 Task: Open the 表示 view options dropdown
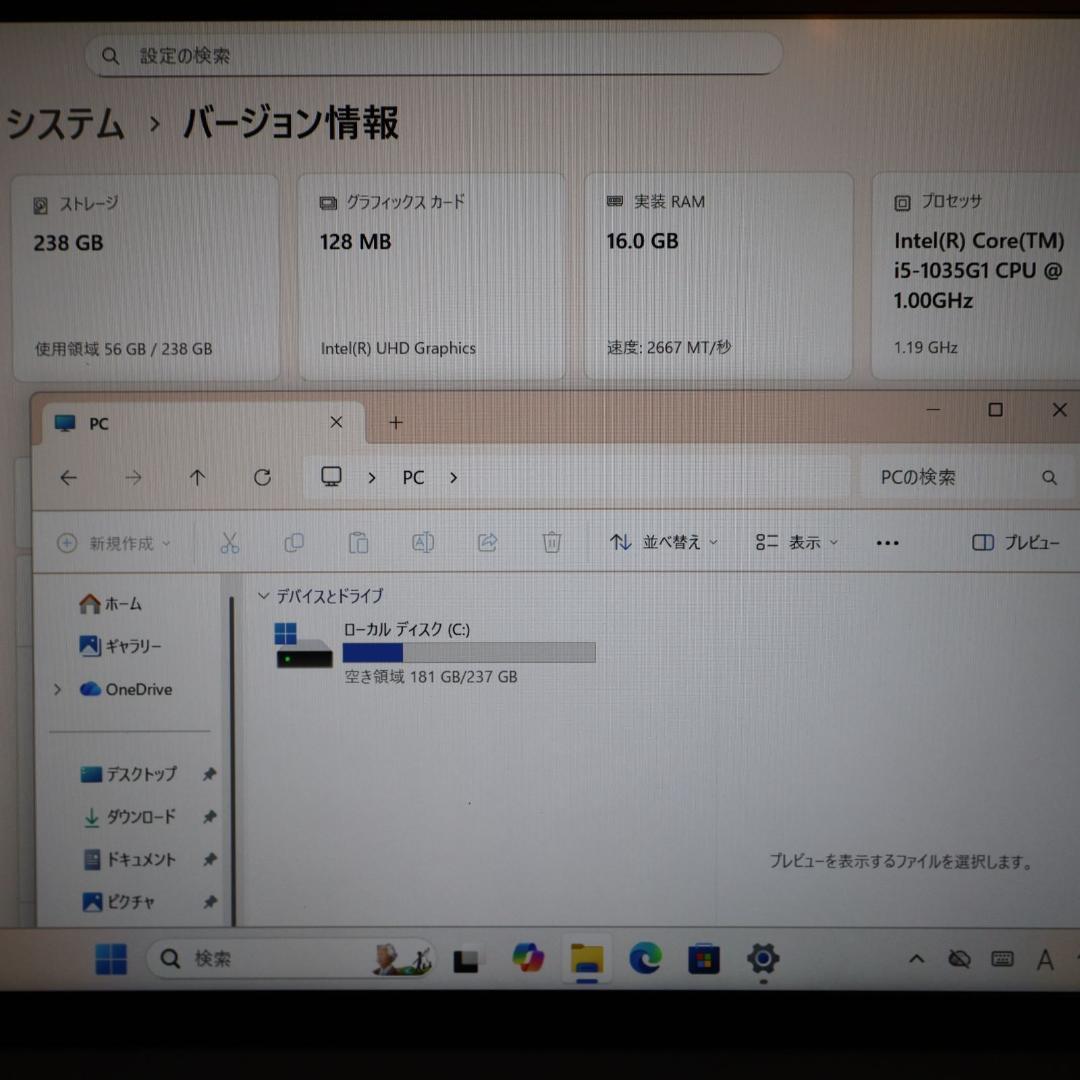[x=796, y=542]
